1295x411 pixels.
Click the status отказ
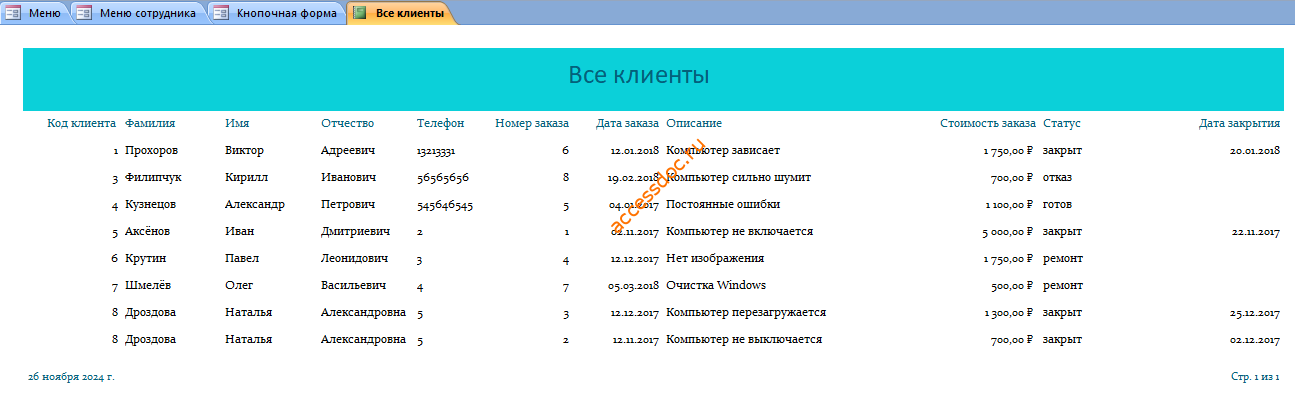tap(1058, 177)
